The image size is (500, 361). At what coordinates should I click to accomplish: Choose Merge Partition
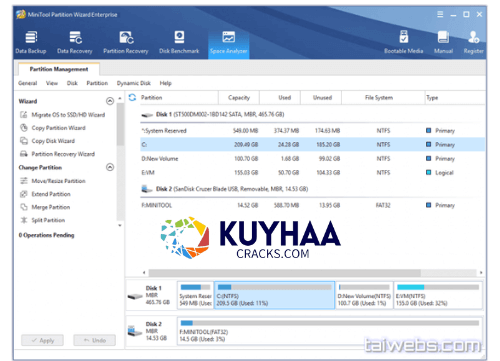point(45,207)
